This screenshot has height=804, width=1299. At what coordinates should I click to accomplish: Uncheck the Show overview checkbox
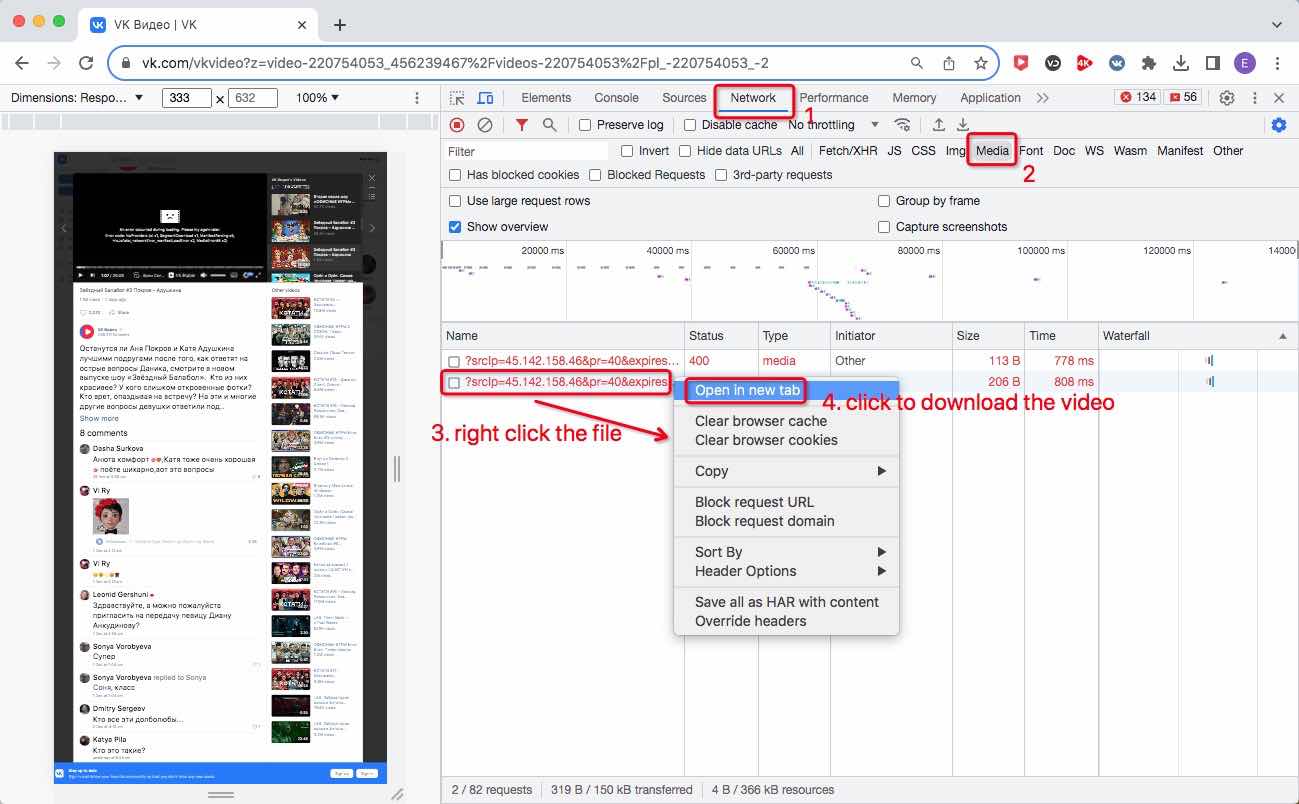coord(455,226)
